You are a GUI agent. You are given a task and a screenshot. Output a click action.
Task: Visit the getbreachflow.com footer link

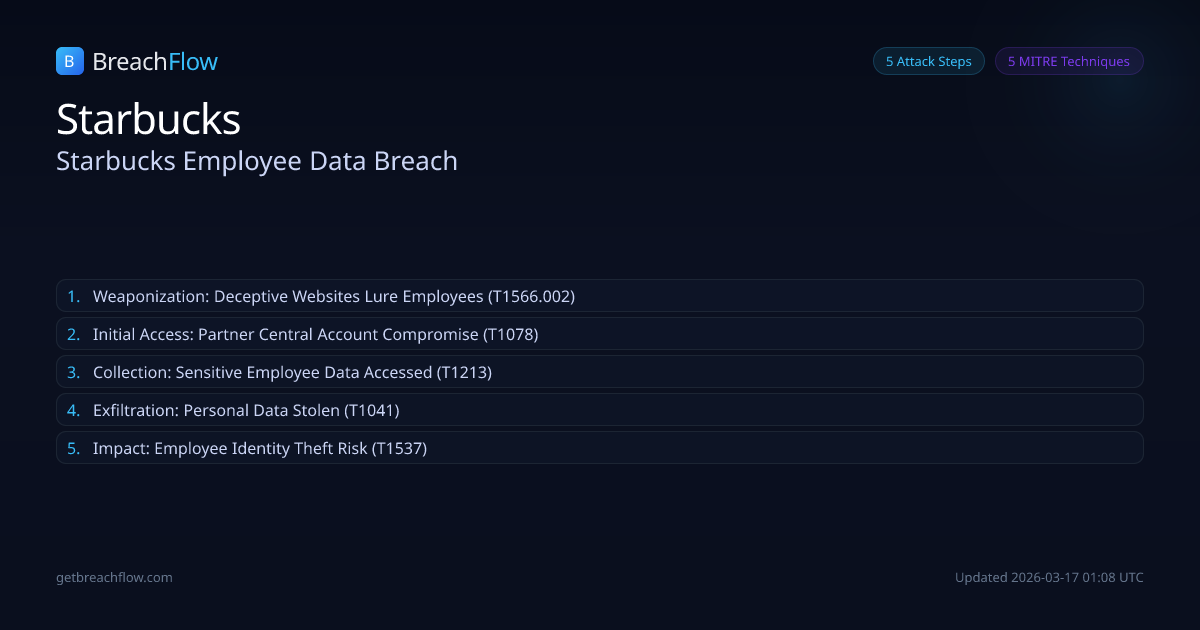(x=114, y=577)
